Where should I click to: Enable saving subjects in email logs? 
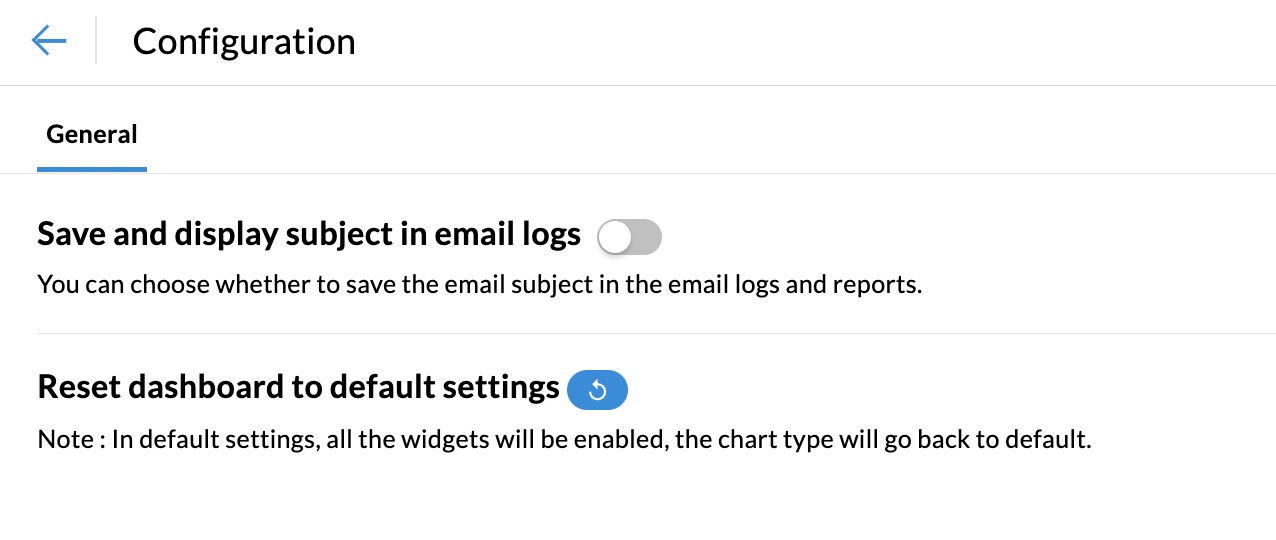click(629, 237)
